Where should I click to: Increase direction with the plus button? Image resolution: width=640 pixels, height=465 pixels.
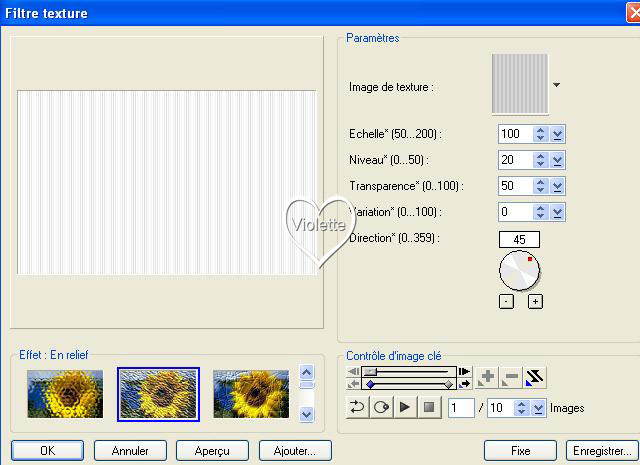[x=535, y=302]
